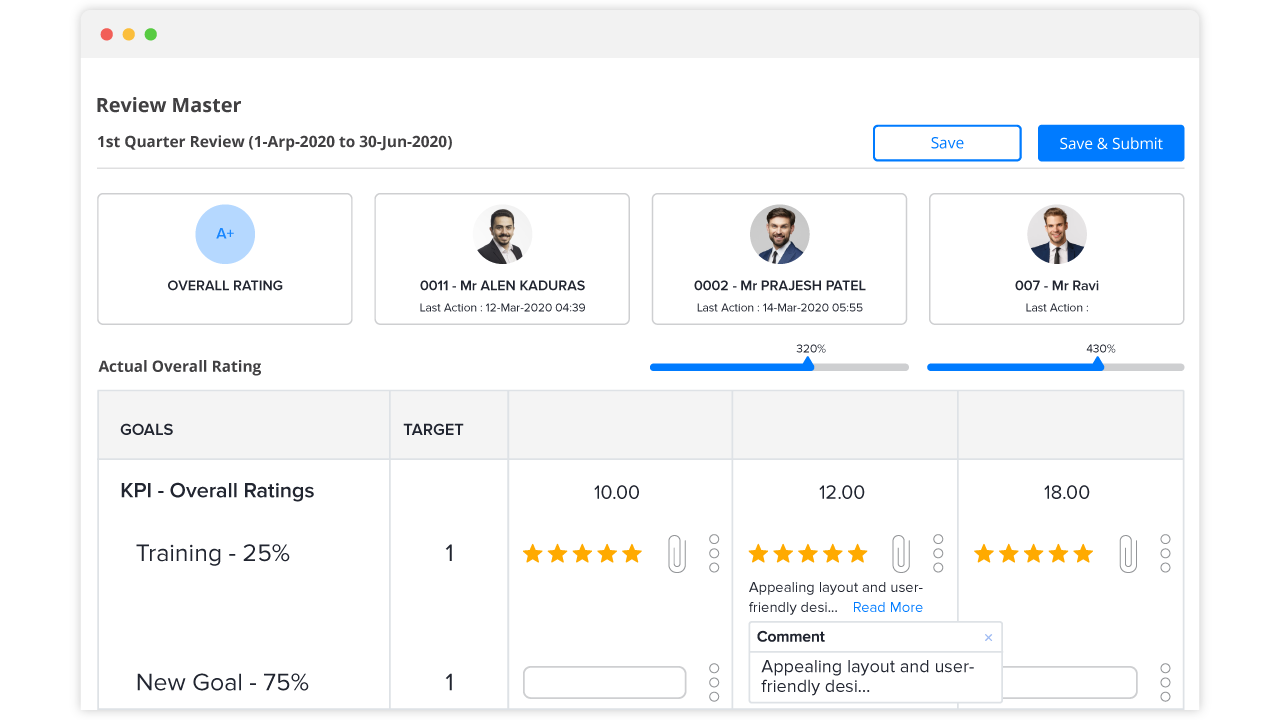Open the attachment paperclip in Alen Kaduras's Training rating

click(676, 553)
